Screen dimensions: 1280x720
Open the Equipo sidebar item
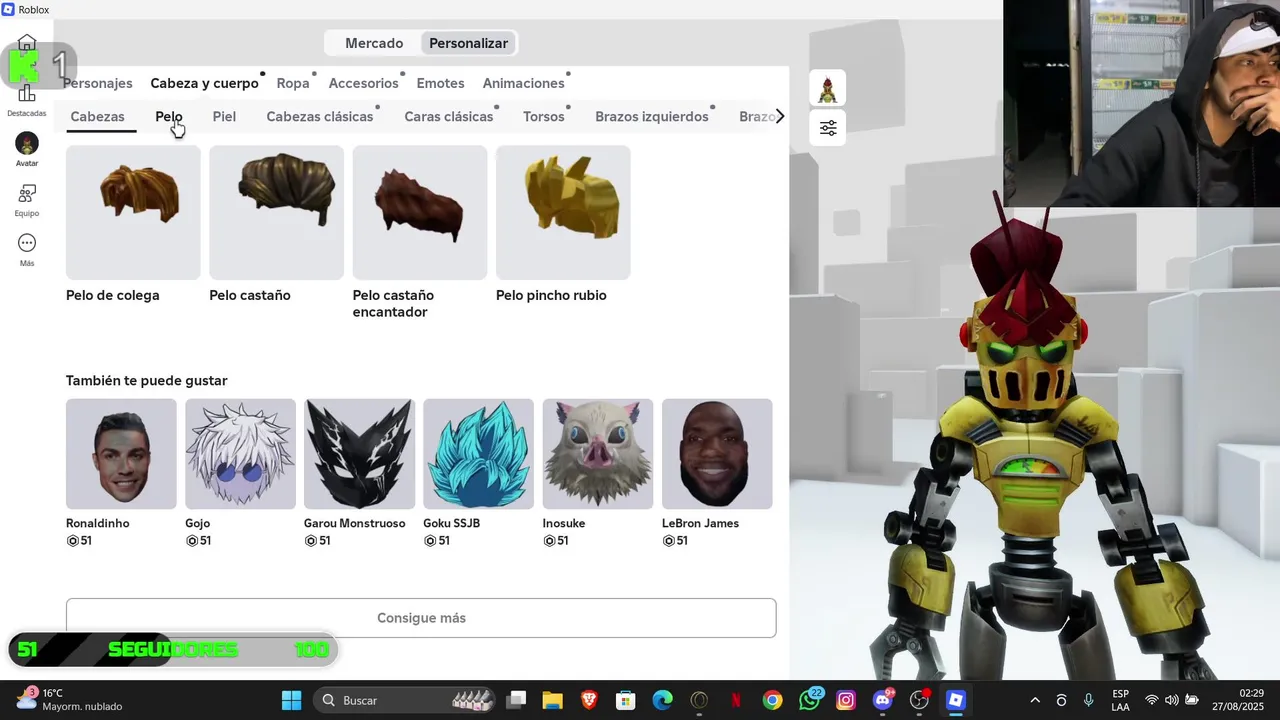click(x=27, y=200)
